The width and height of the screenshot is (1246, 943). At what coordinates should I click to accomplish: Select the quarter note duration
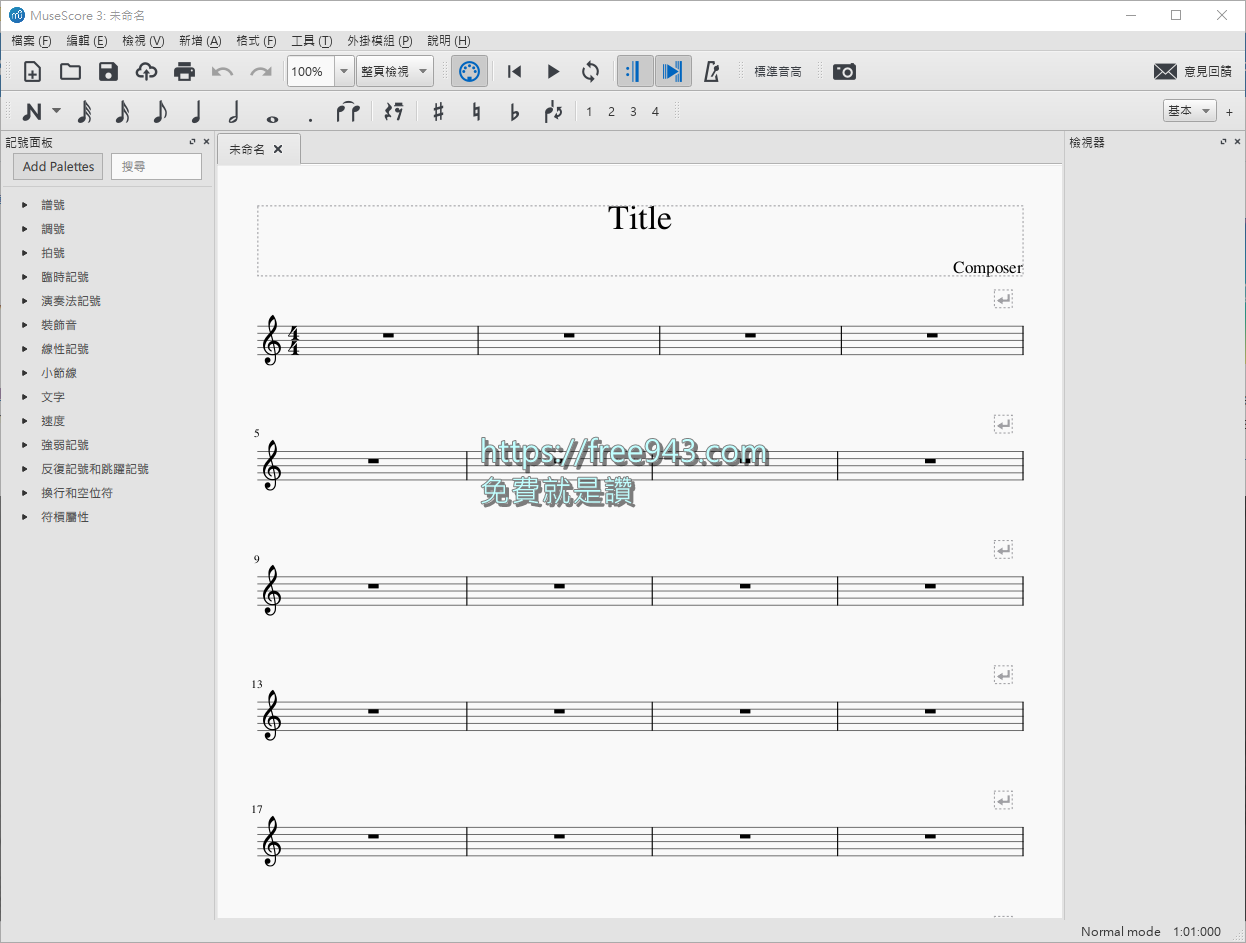coord(196,111)
